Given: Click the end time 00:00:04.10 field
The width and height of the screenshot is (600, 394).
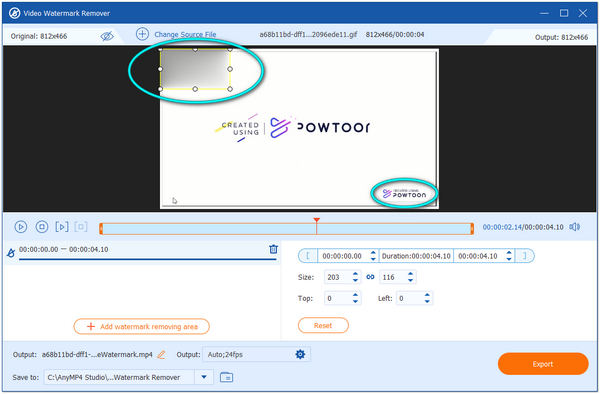Looking at the screenshot, I should tap(478, 256).
